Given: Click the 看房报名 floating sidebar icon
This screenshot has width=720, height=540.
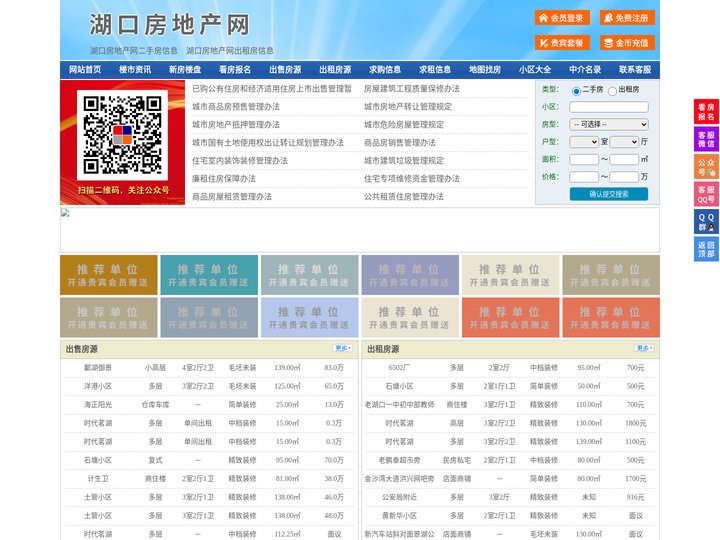Looking at the screenshot, I should point(706,112).
